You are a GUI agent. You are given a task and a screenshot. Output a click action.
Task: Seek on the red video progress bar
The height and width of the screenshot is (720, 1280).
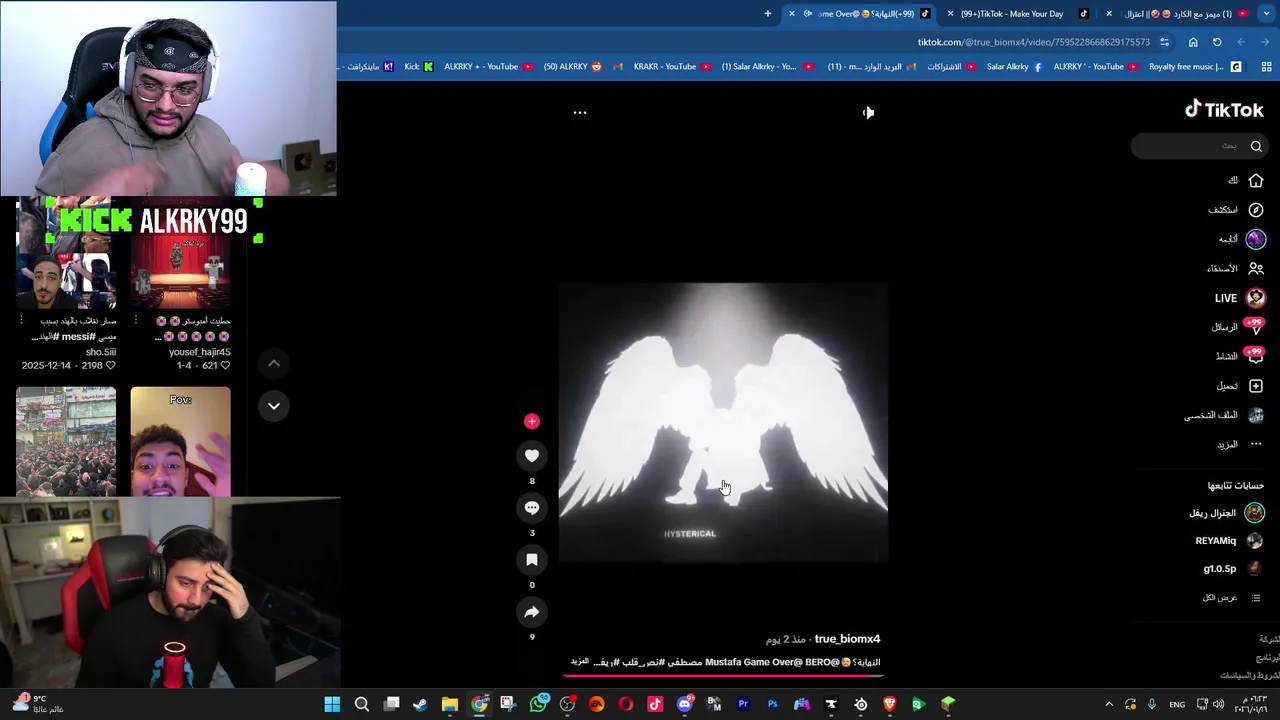tap(723, 675)
